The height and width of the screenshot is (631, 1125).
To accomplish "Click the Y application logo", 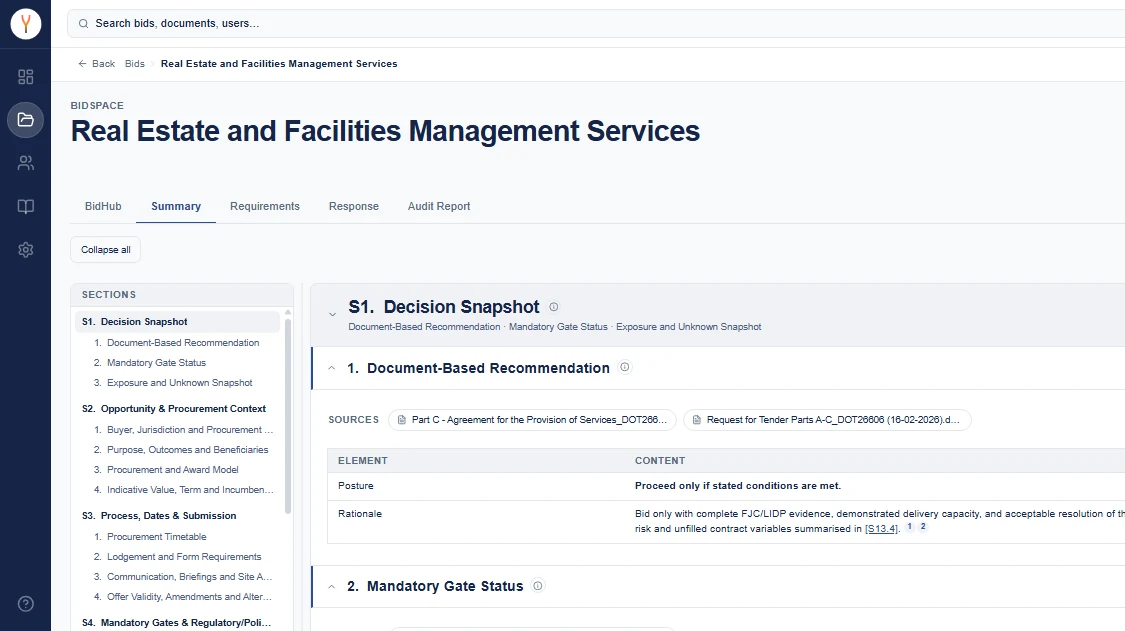I will pos(26,24).
